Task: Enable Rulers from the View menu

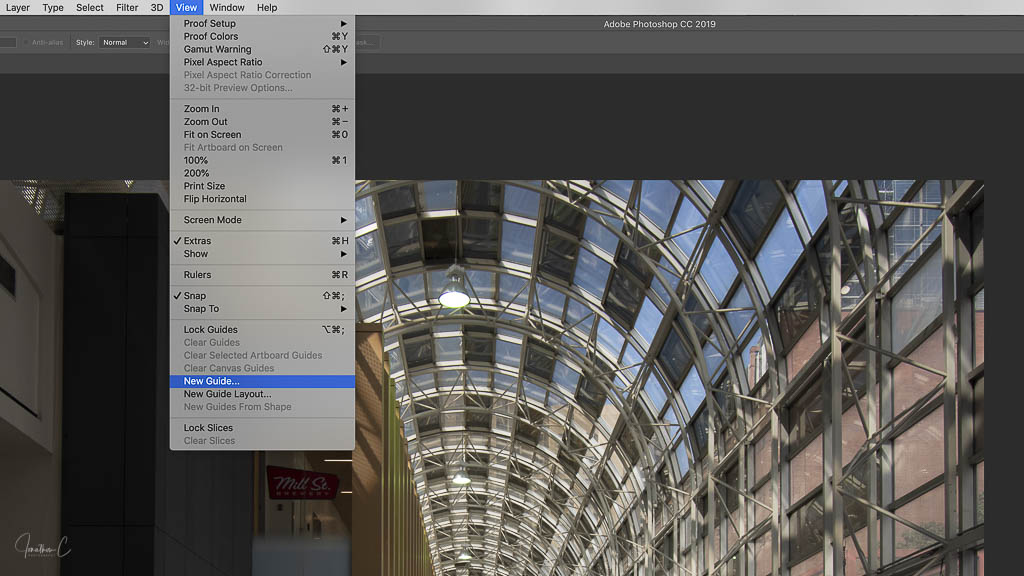Action: 197,275
